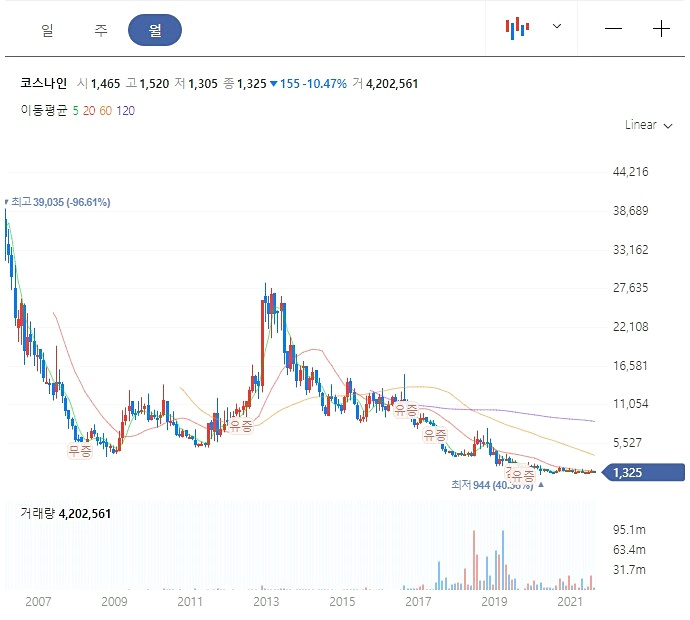Click the -10.47% change value
Image resolution: width=690 pixels, height=620 pixels.
324,84
